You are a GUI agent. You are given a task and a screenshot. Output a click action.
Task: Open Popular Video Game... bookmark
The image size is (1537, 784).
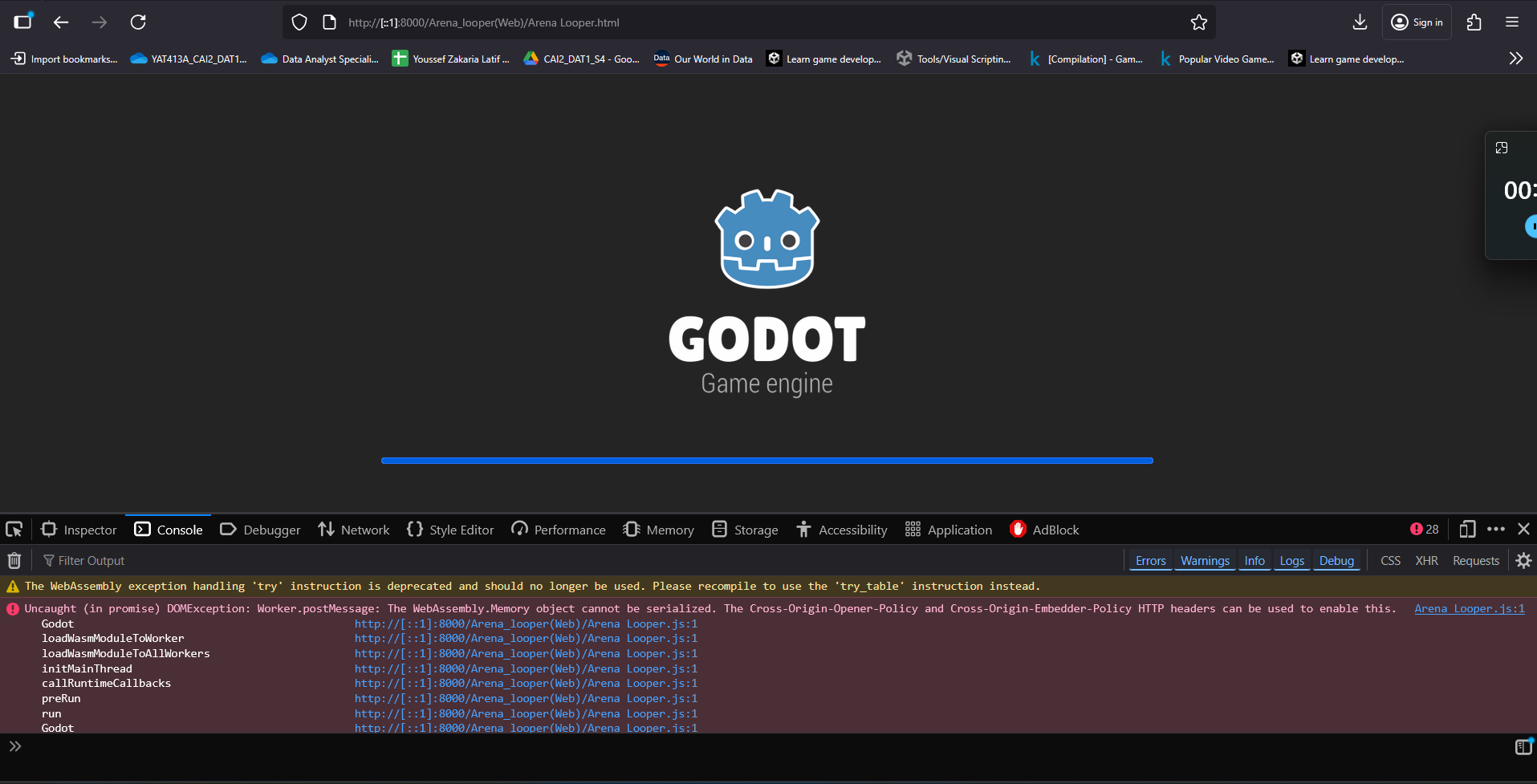coord(1216,59)
